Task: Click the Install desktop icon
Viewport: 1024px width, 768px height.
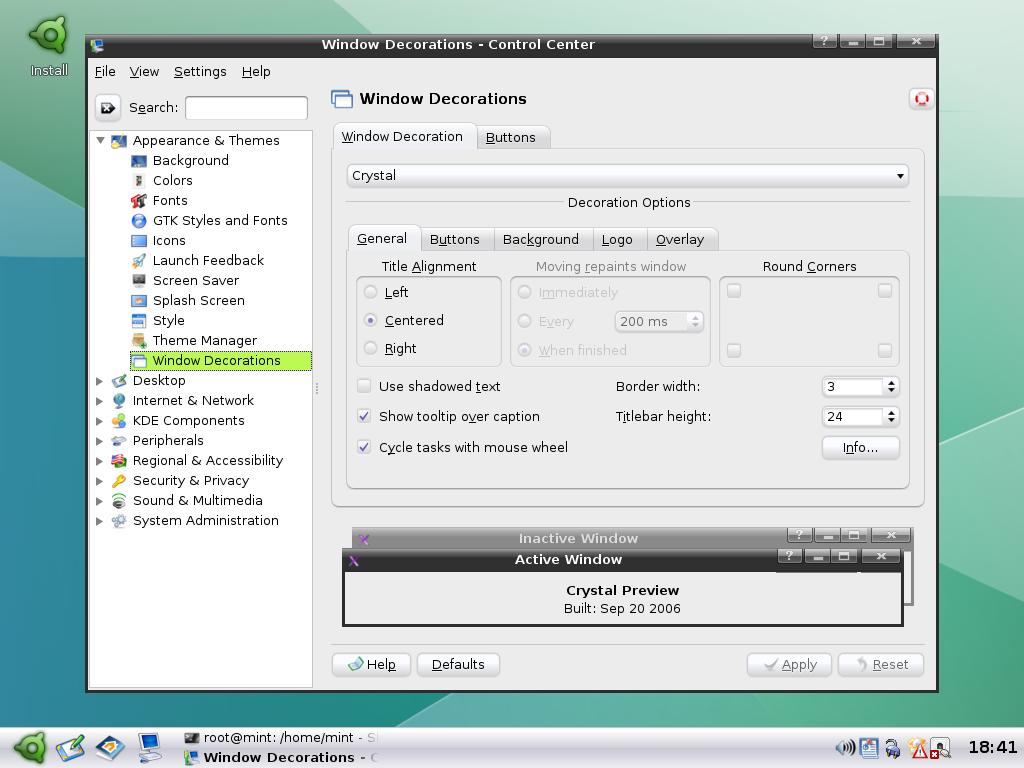Action: click(x=49, y=46)
